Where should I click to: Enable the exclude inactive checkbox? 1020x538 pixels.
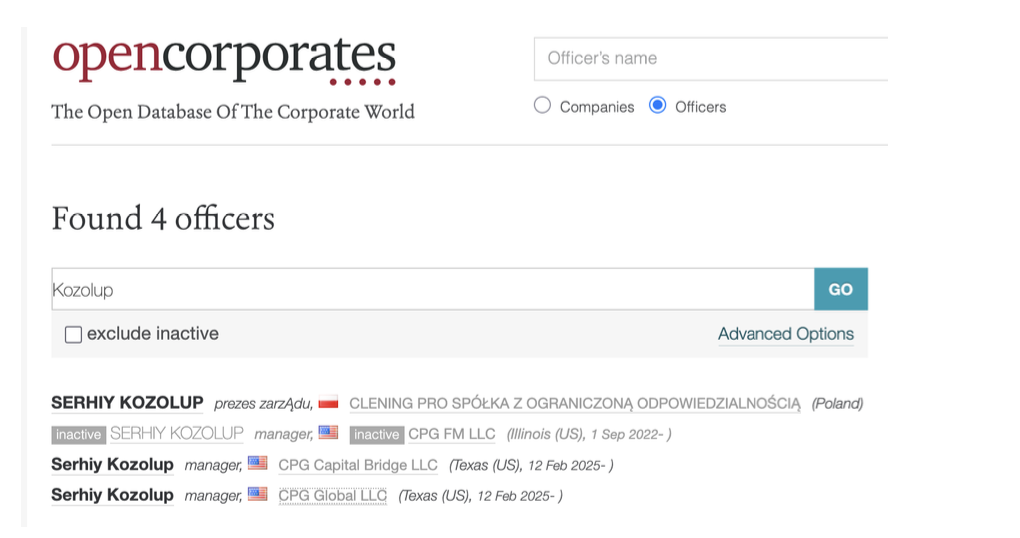(x=73, y=334)
